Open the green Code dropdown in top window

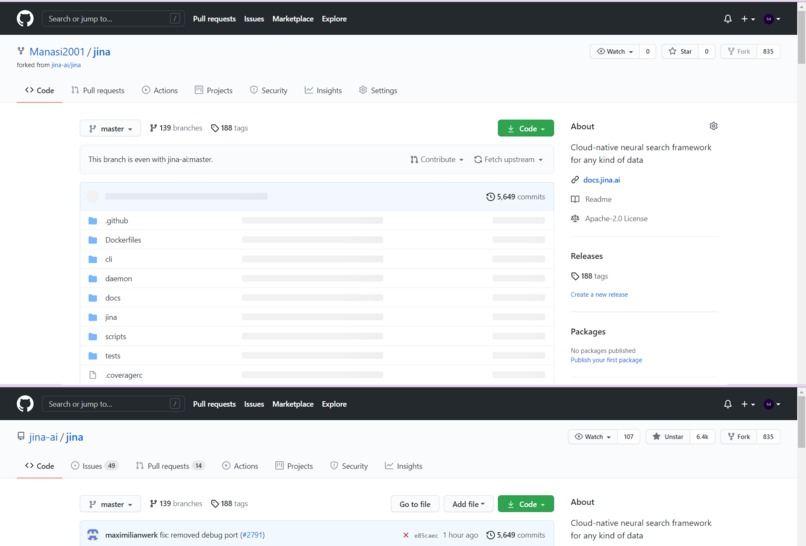pos(525,129)
